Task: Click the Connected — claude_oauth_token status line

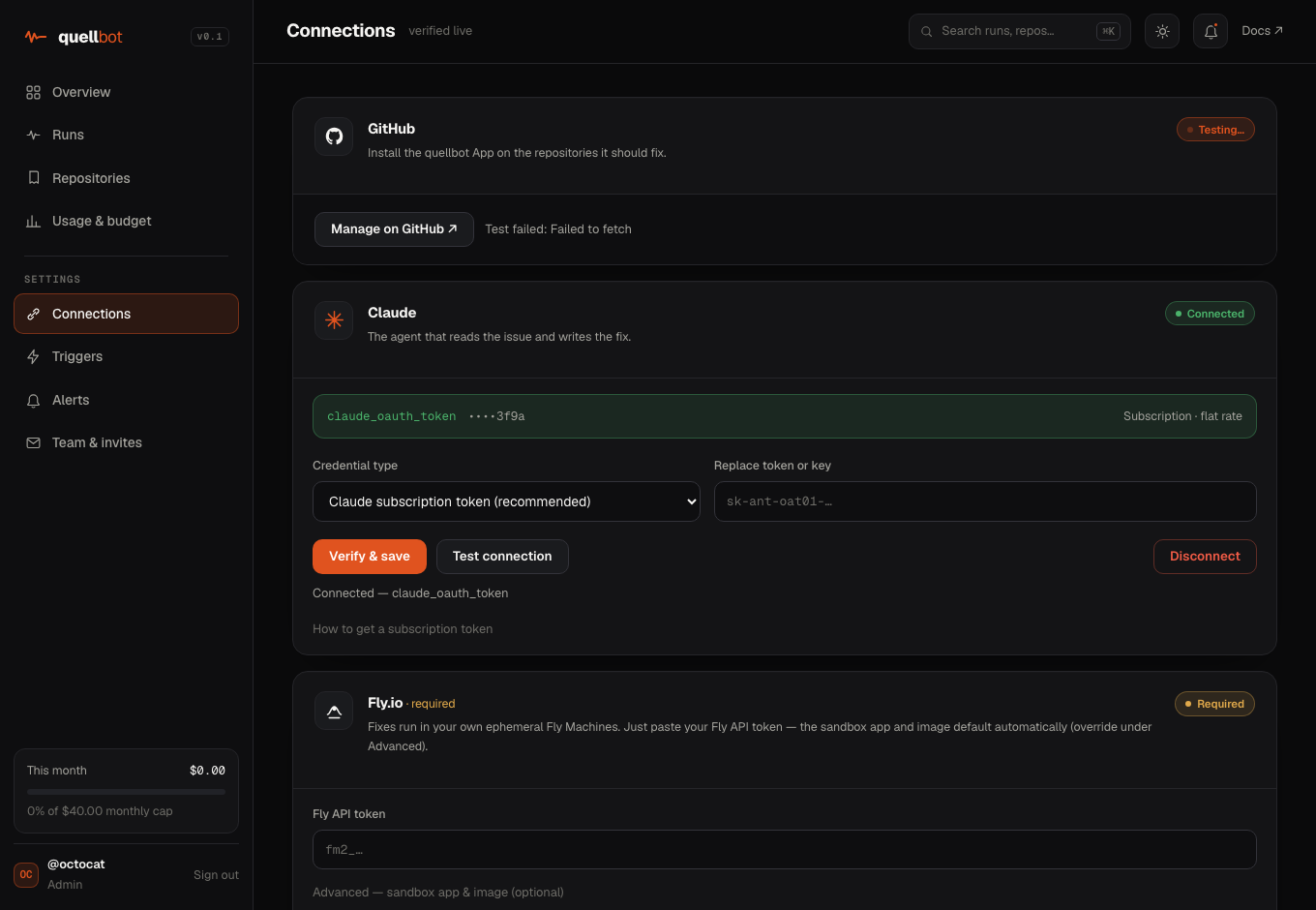Action: click(x=410, y=593)
